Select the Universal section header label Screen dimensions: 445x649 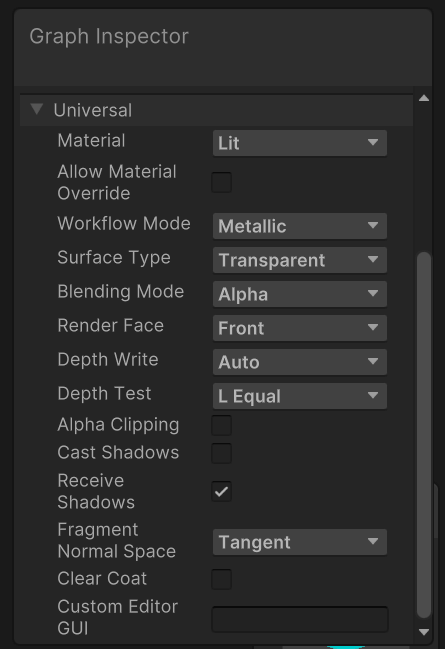pyautogui.click(x=93, y=110)
